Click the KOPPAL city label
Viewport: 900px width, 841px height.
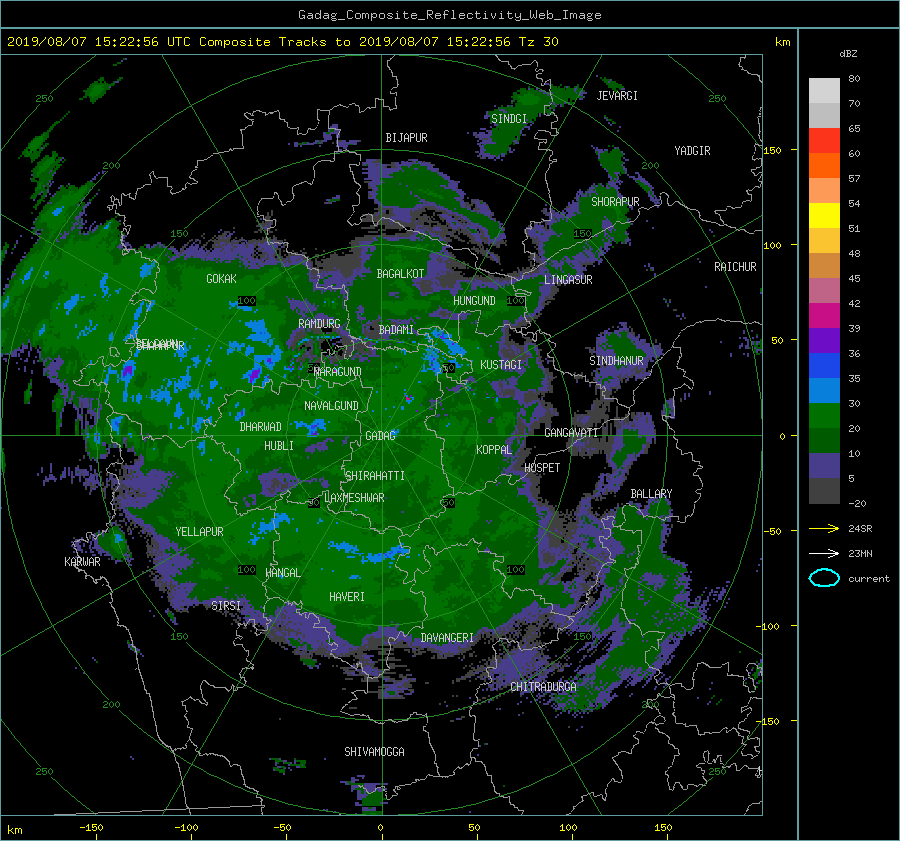point(494,449)
